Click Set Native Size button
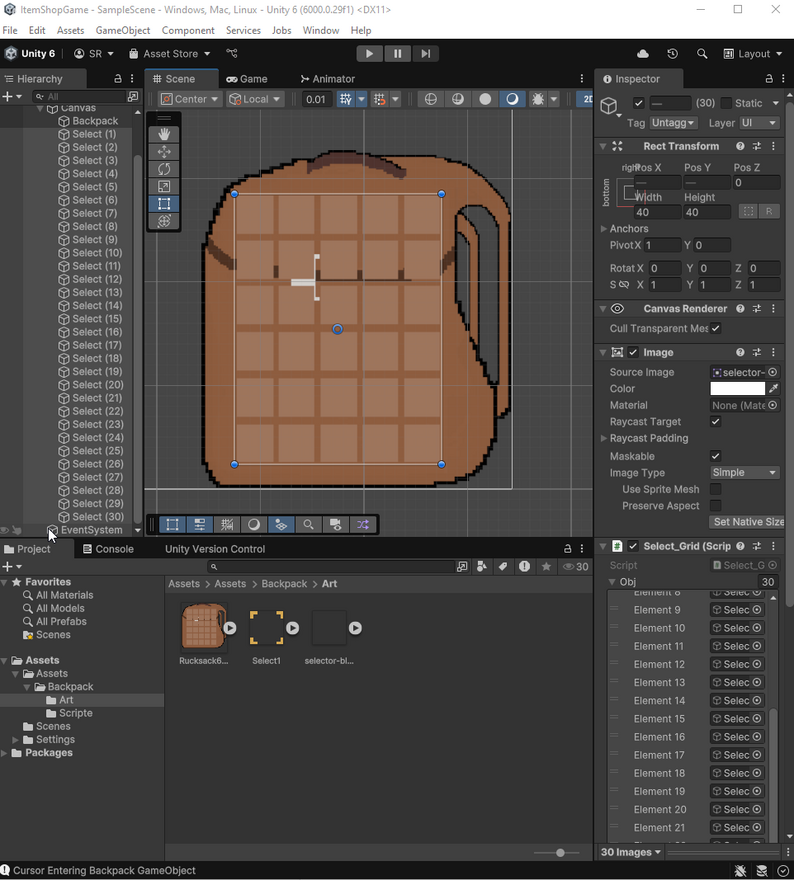The width and height of the screenshot is (794, 880). pyautogui.click(x=747, y=522)
